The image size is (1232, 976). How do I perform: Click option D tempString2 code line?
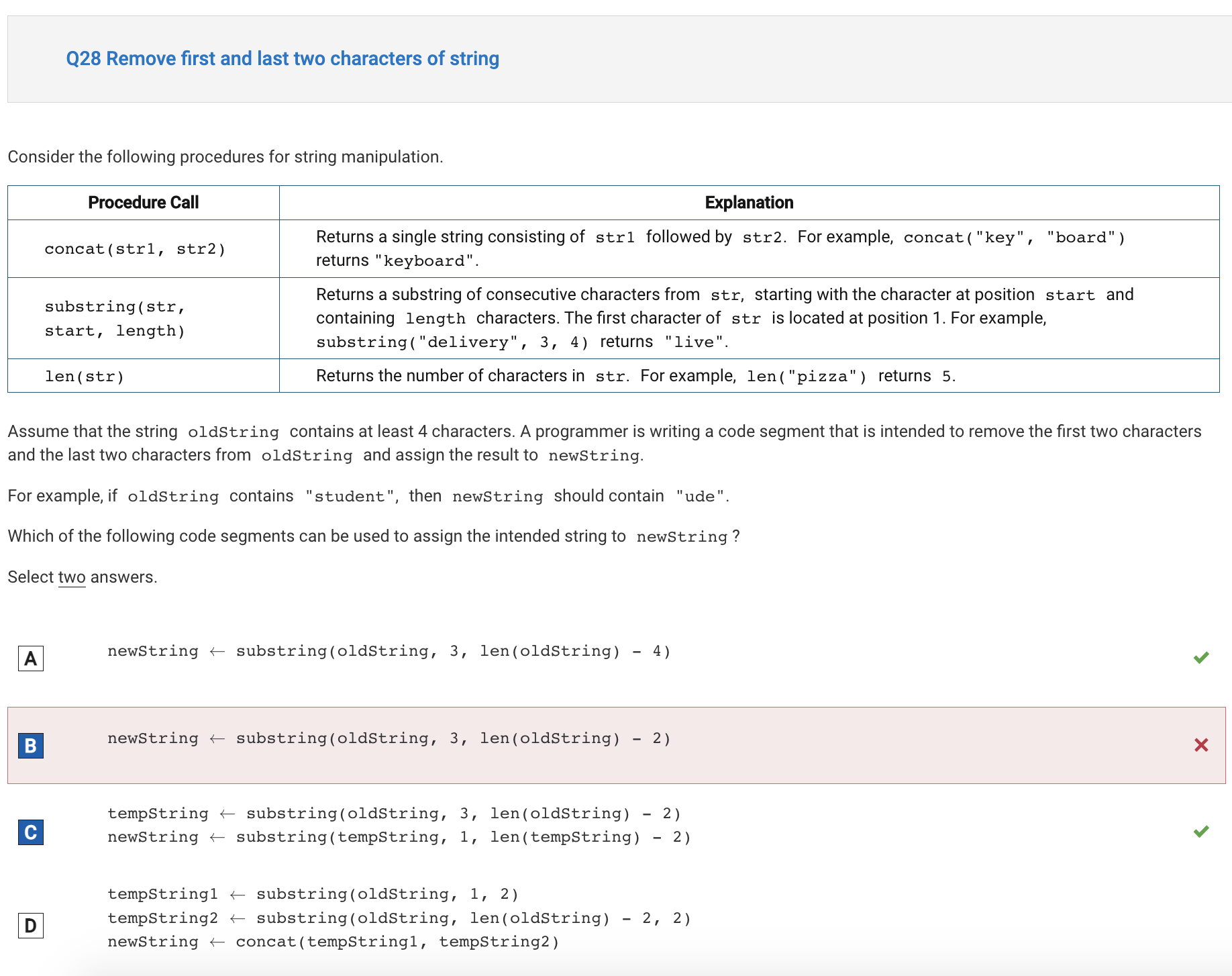click(399, 918)
